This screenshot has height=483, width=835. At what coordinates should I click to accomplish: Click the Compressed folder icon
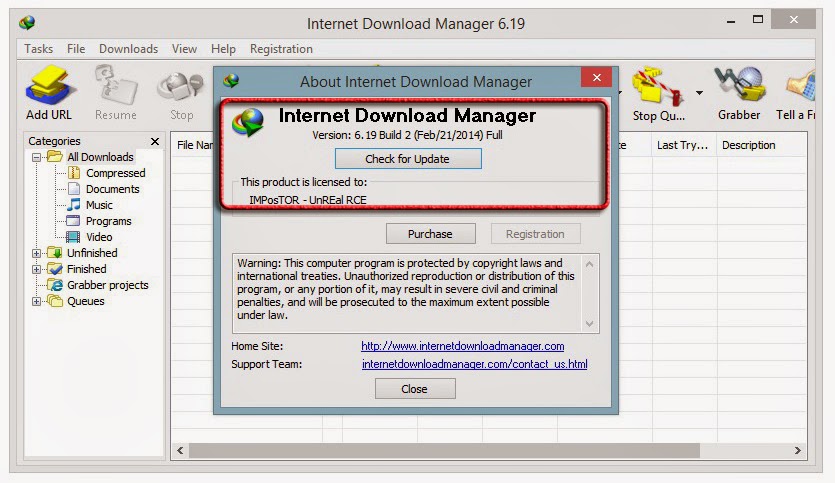tap(74, 173)
